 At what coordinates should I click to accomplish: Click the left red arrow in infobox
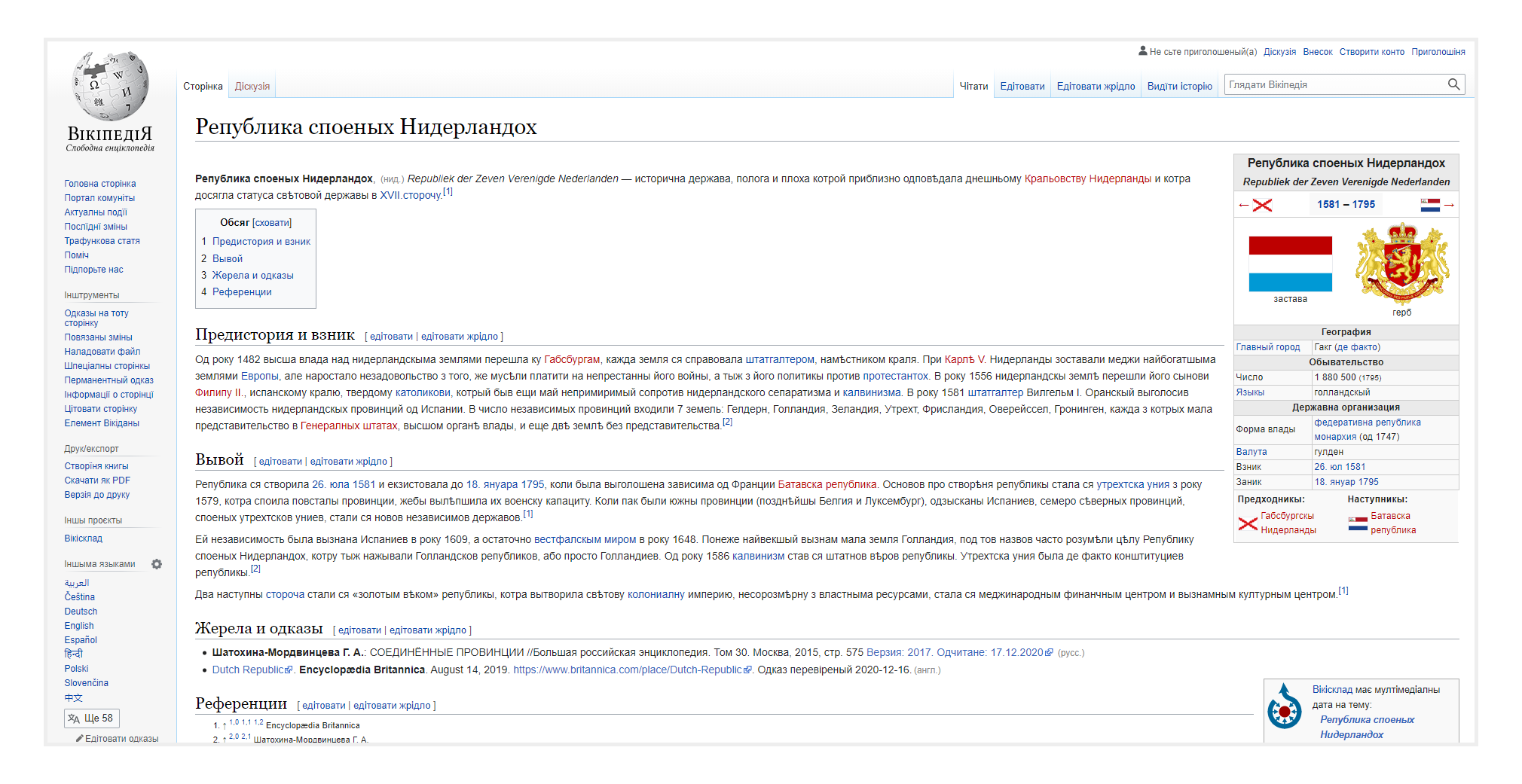[1243, 205]
